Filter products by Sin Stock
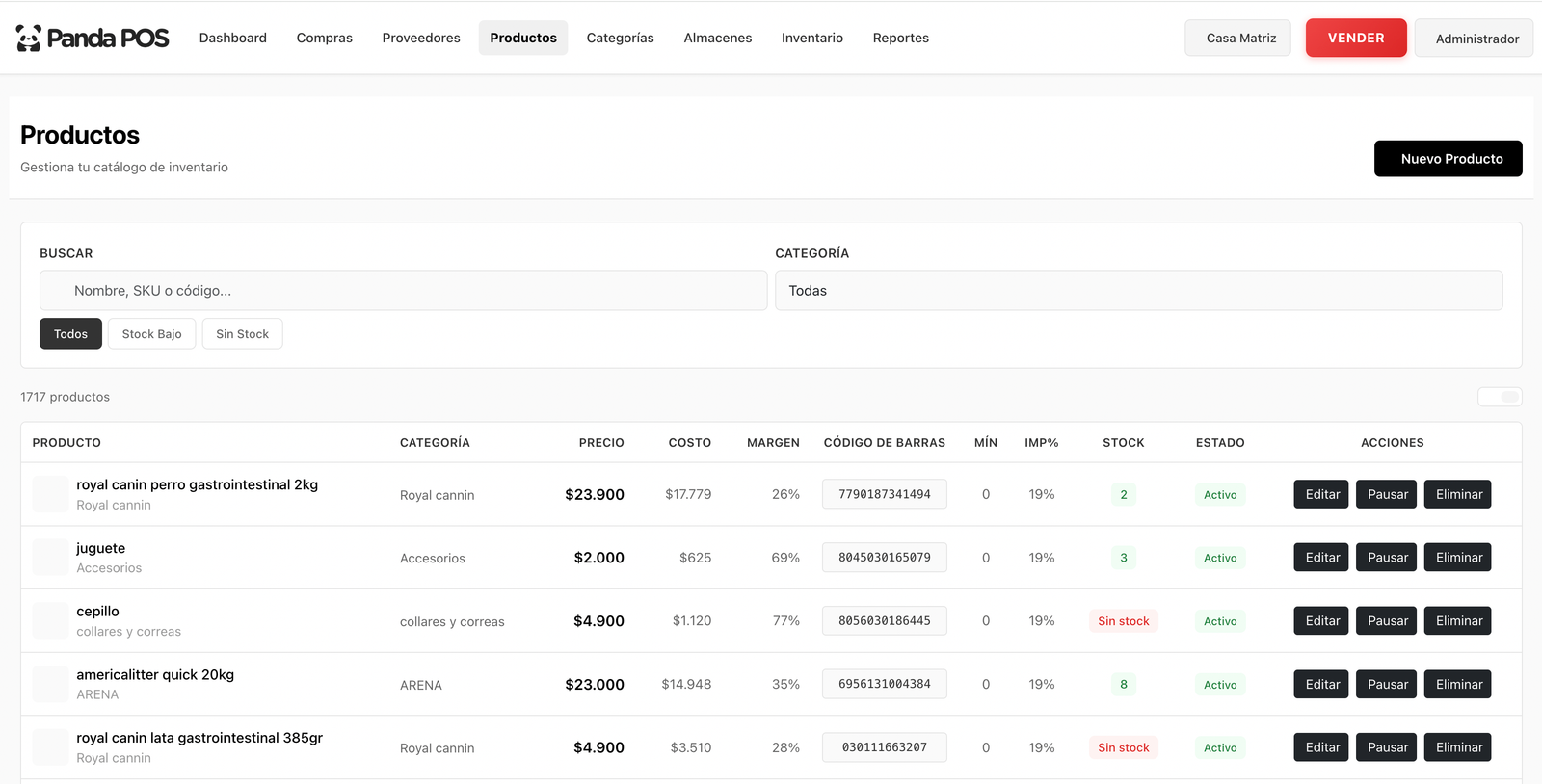The height and width of the screenshot is (784, 1542). point(242,334)
